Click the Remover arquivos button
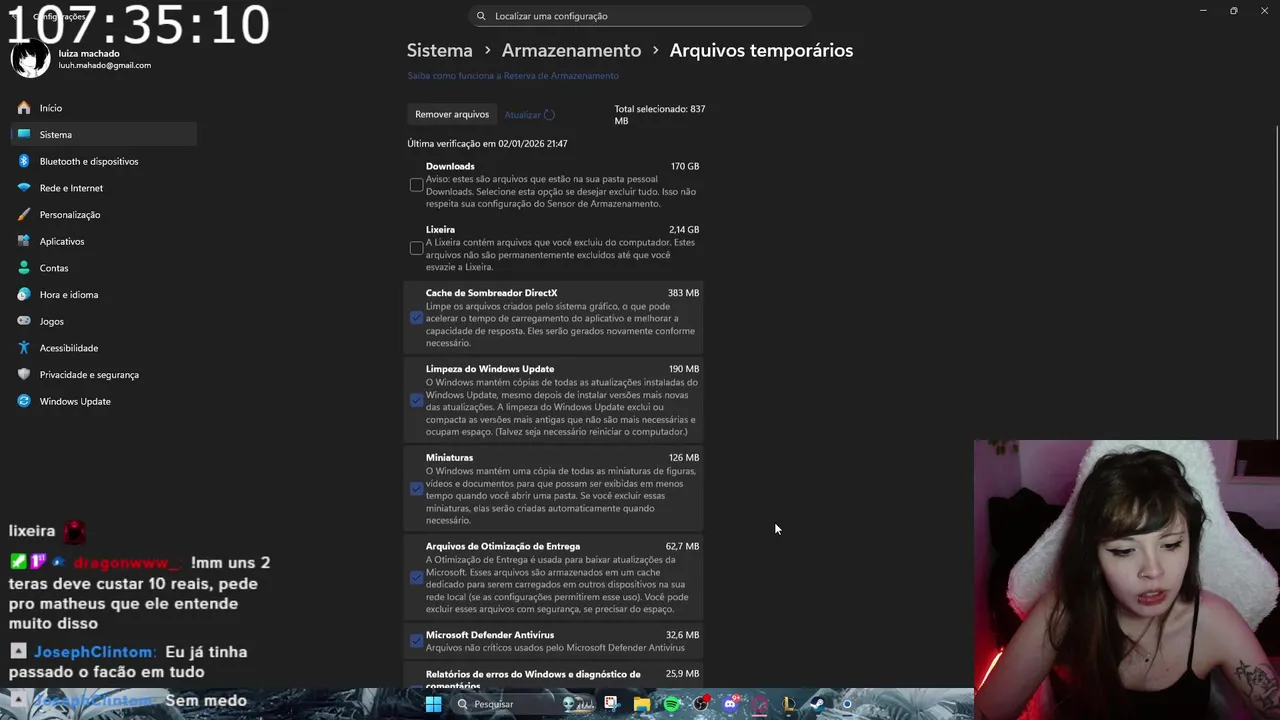The height and width of the screenshot is (720, 1280). click(x=452, y=114)
